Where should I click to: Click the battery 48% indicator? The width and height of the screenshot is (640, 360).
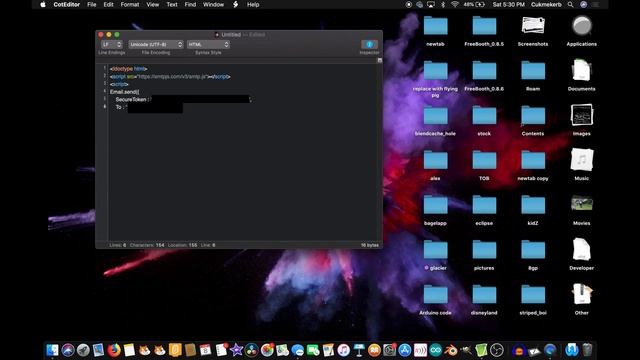pos(474,4)
